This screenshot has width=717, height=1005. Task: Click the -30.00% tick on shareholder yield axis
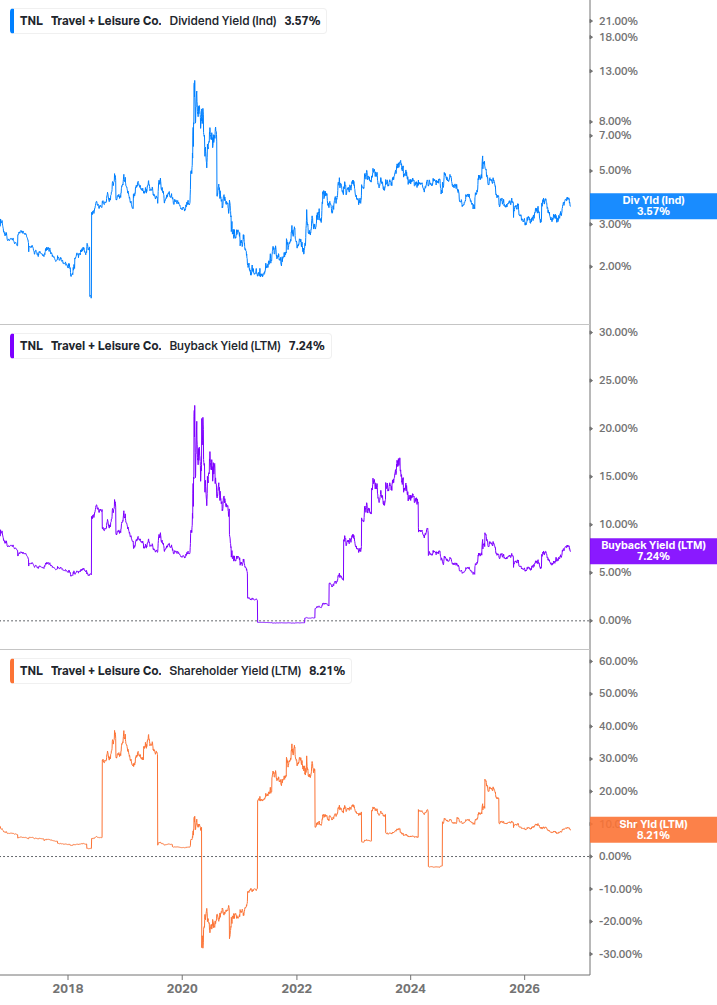pos(620,954)
